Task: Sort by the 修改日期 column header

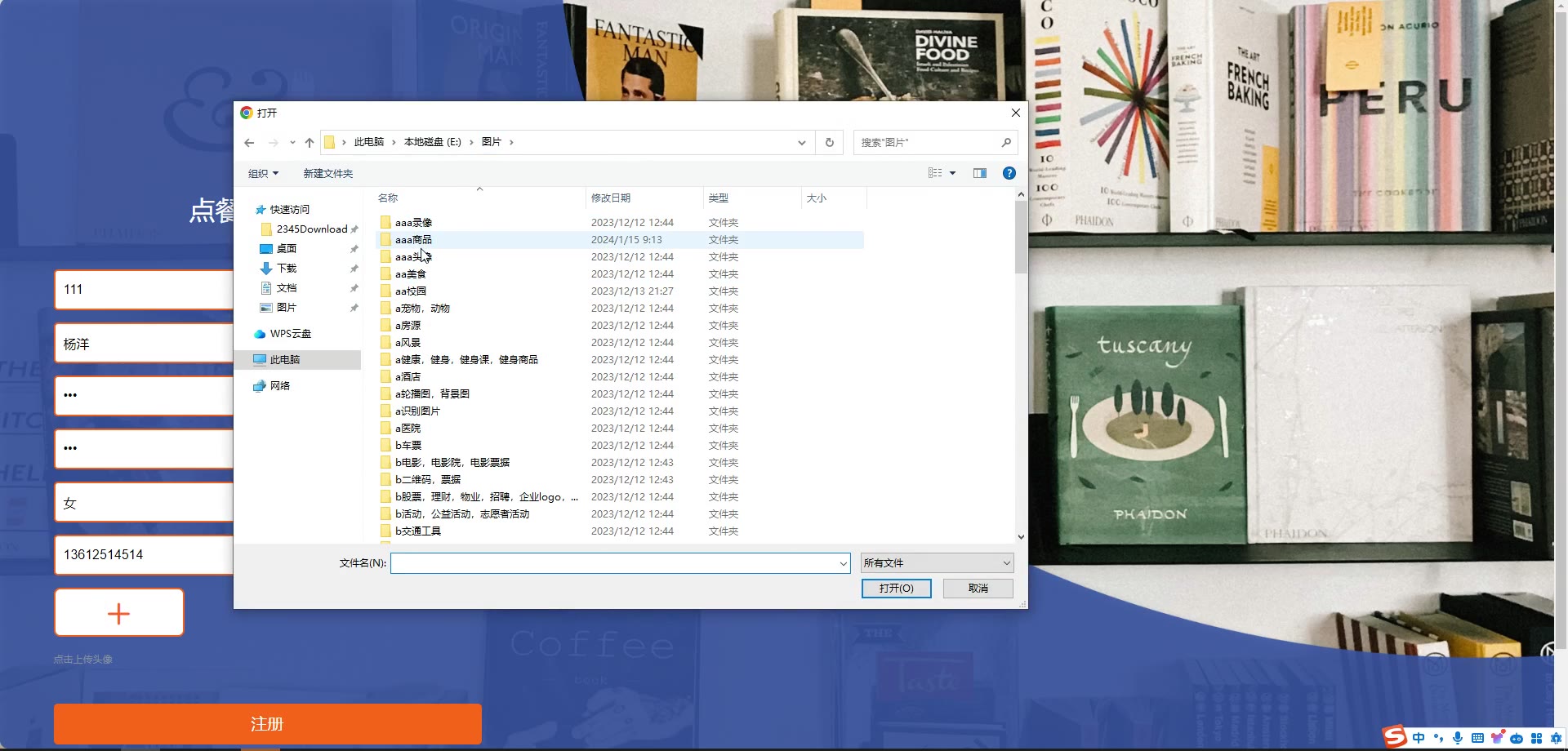Action: pyautogui.click(x=644, y=198)
